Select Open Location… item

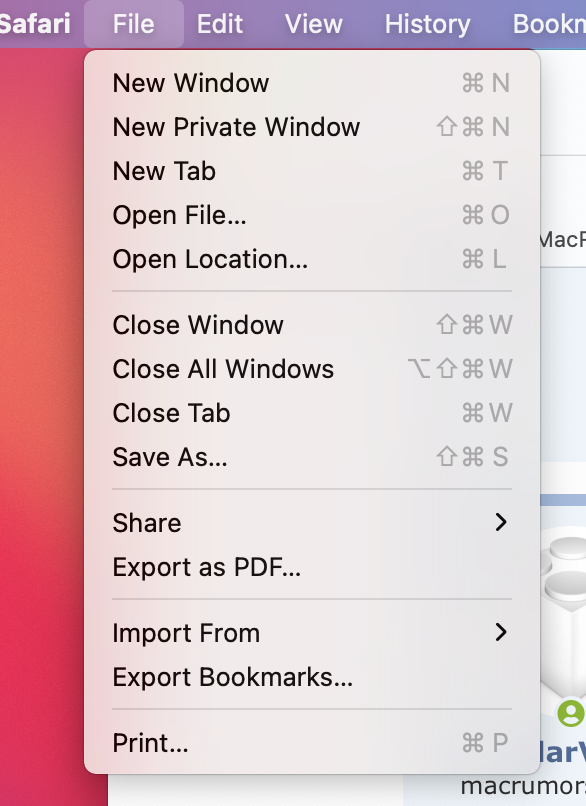(312, 259)
